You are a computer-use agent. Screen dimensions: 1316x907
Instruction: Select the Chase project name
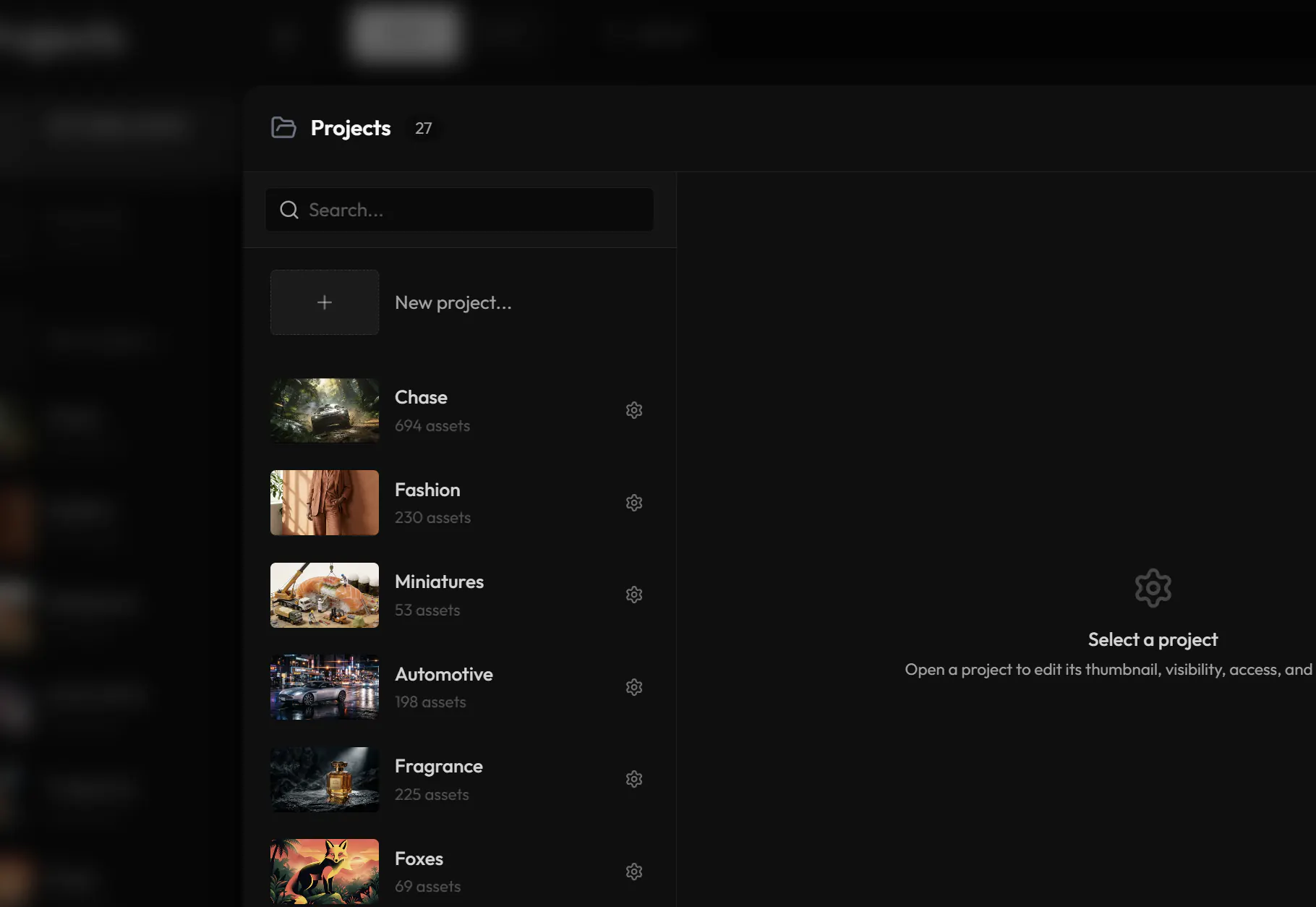pos(421,397)
